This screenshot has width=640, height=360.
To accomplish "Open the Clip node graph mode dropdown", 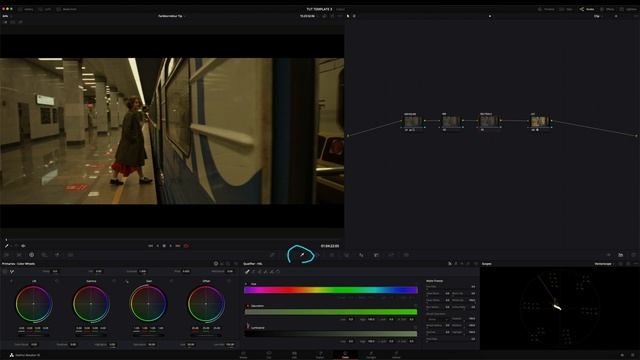I will click(598, 16).
